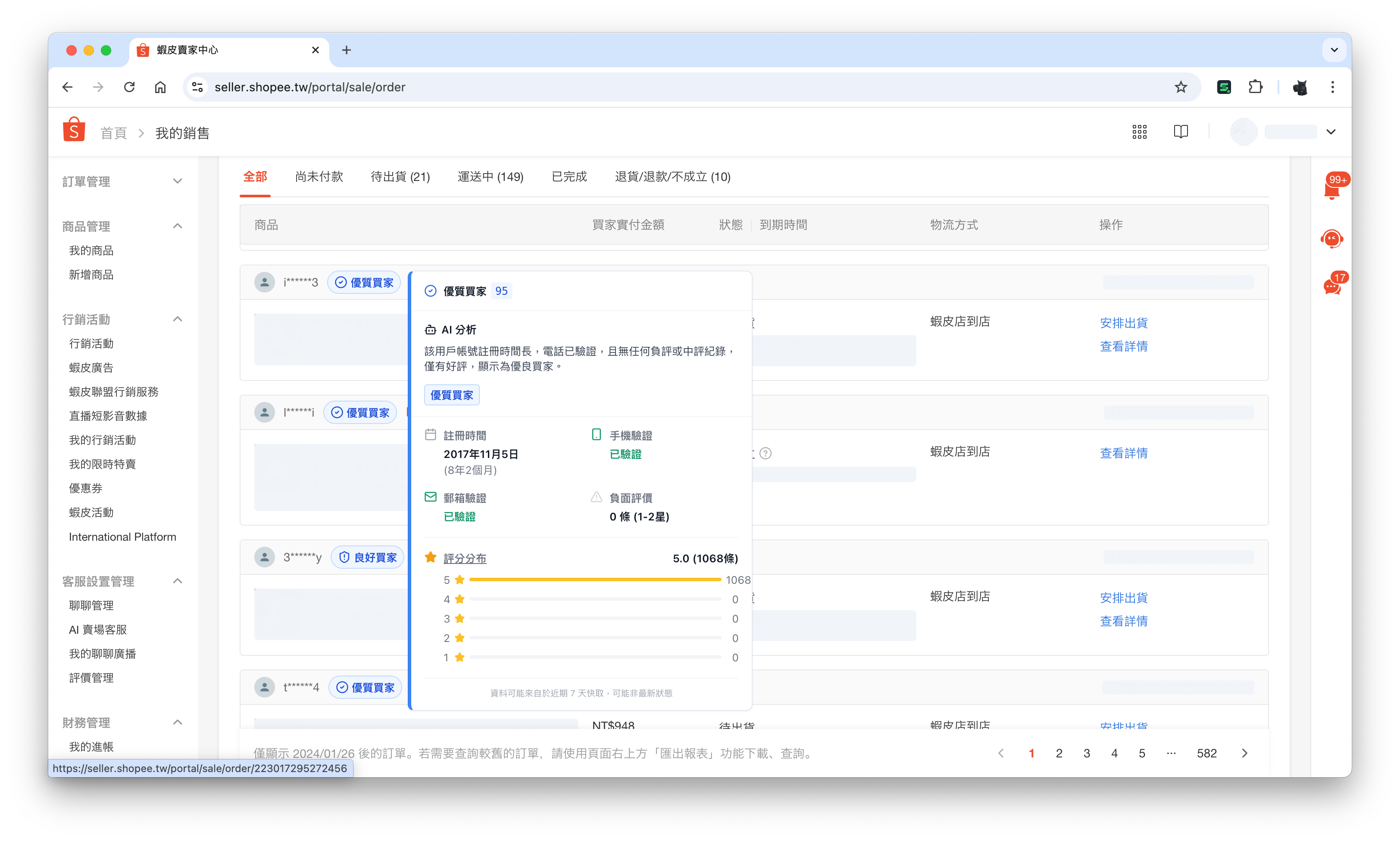
Task: Click the help question mark icon in order row
Action: [x=765, y=453]
